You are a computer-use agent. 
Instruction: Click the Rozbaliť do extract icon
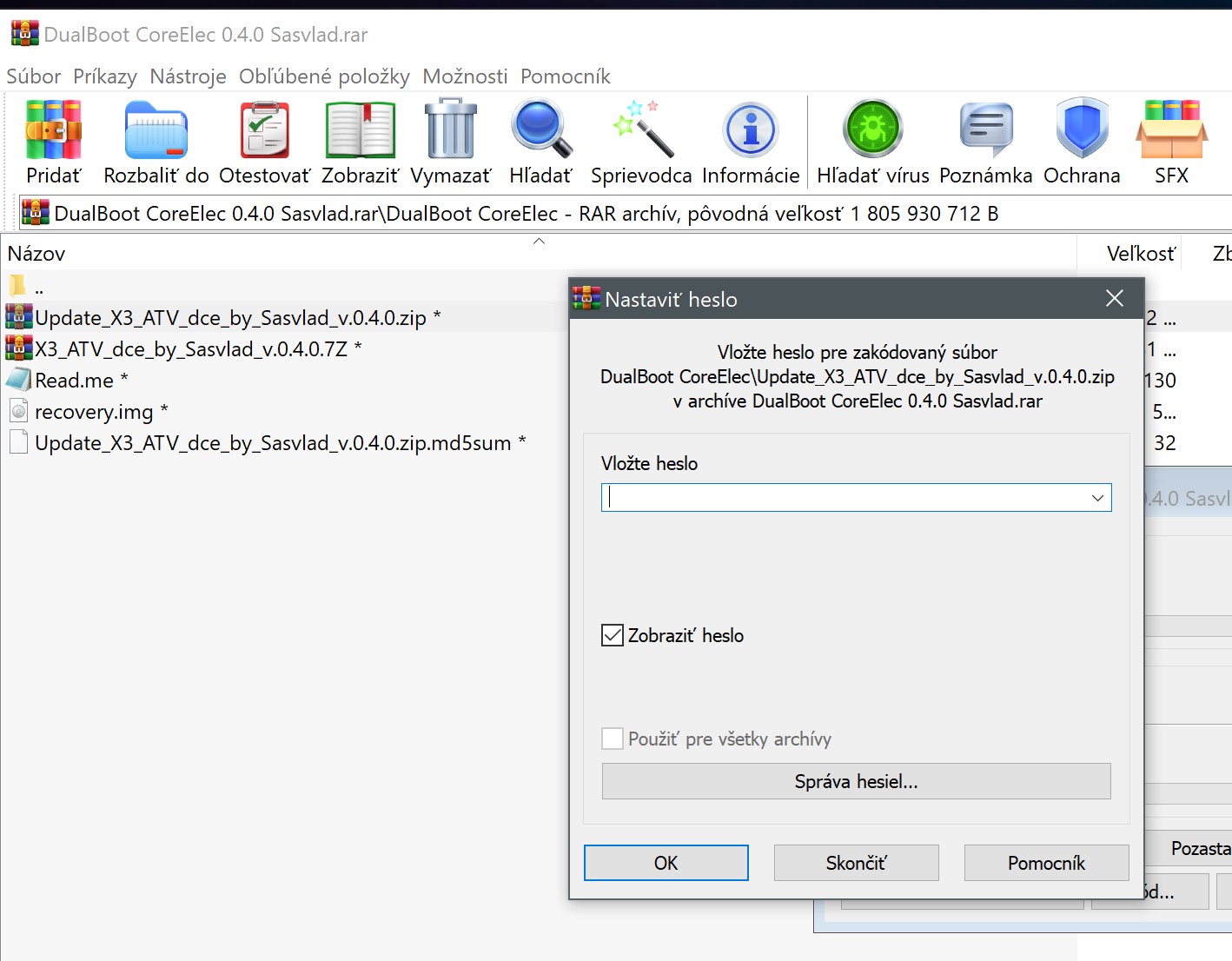pos(156,130)
